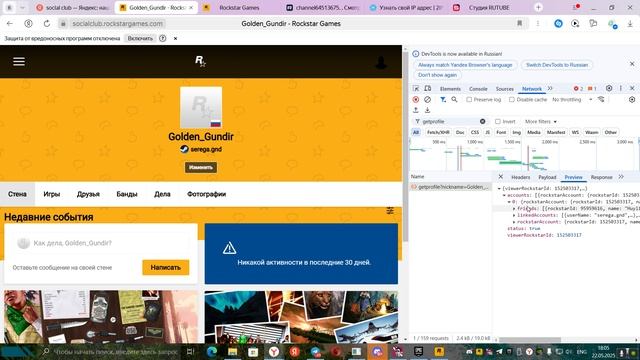Bookmark this page
This screenshot has width=640, height=360.
click(x=520, y=24)
